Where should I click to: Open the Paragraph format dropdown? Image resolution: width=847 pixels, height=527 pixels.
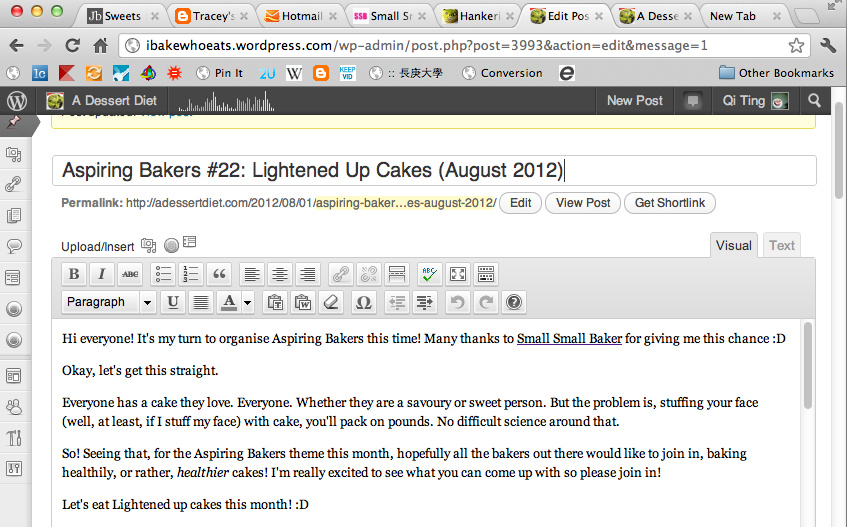coord(108,302)
